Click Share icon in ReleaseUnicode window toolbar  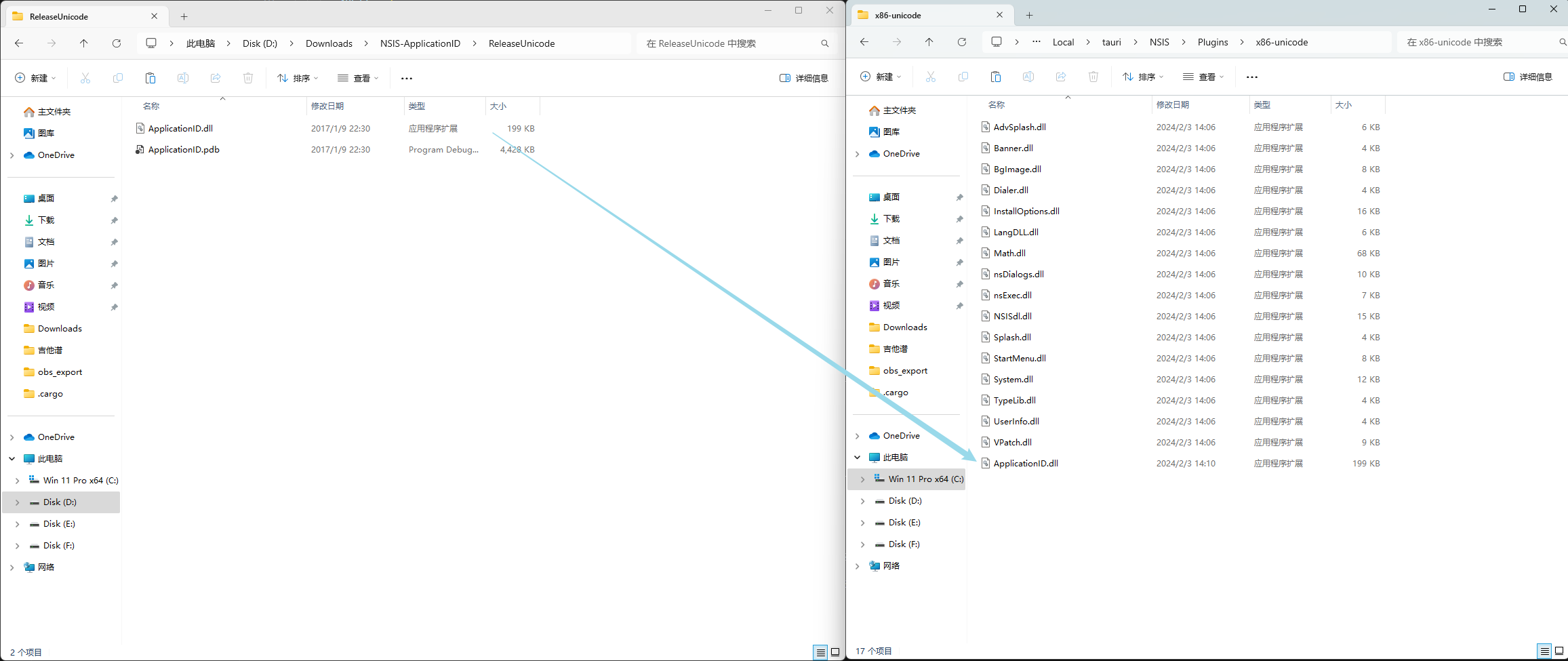[216, 79]
